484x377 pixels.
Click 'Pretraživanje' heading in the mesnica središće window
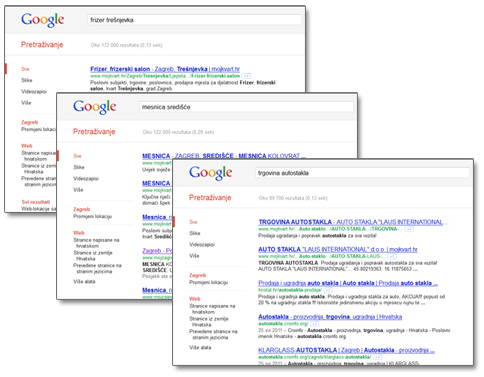click(94, 132)
